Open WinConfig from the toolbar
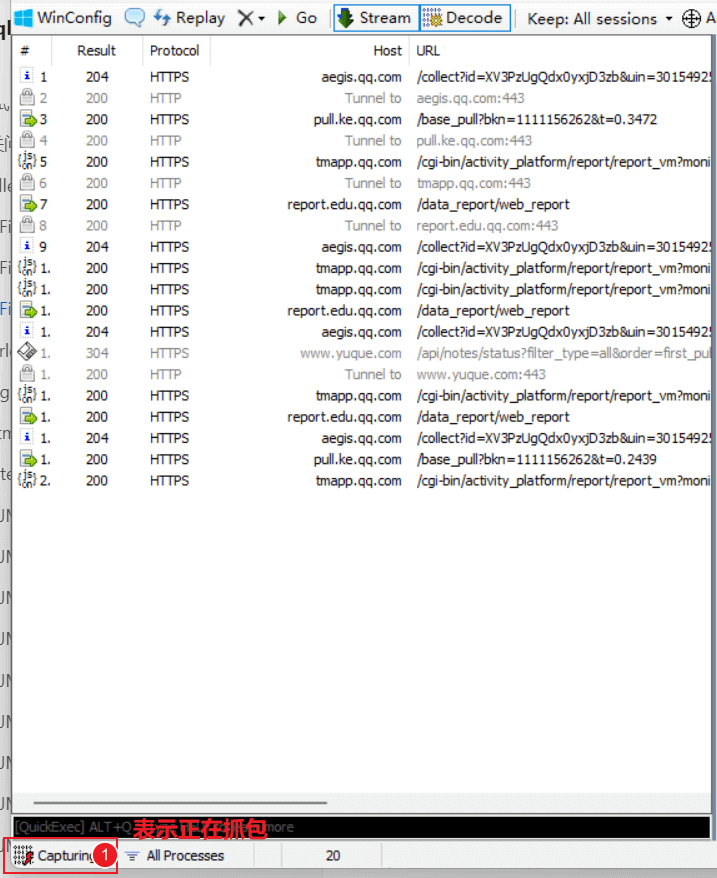 [x=63, y=18]
